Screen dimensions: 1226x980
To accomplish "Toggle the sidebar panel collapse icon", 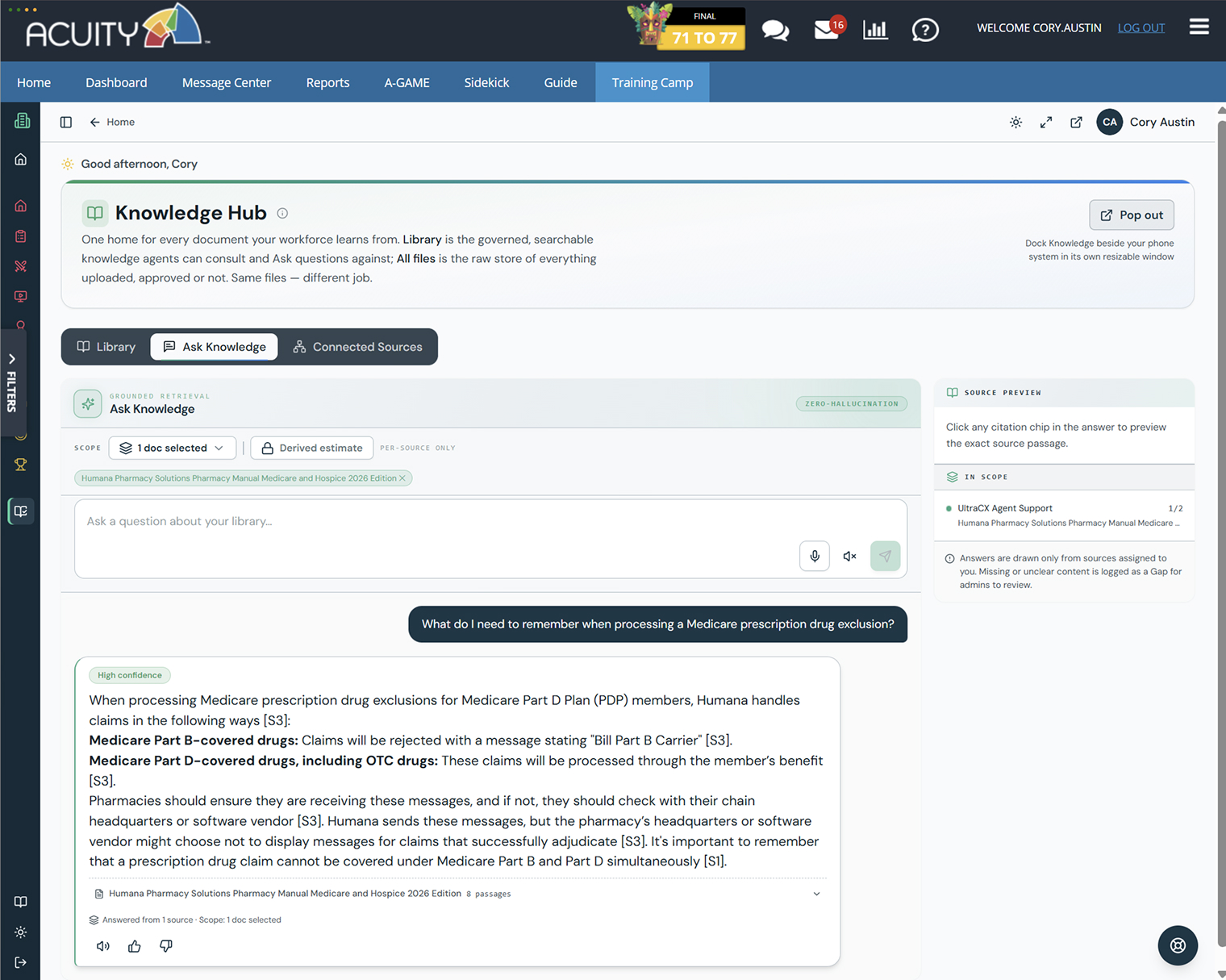I will click(66, 123).
